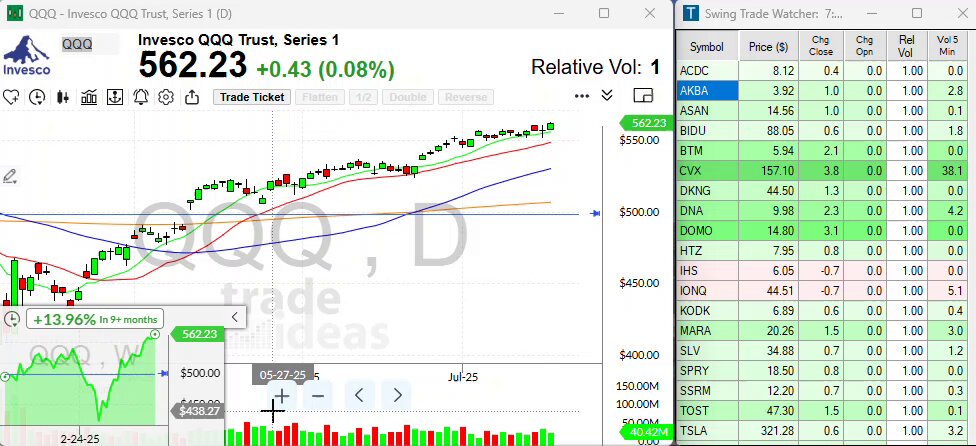Open indicators bar-chart icon in toolbar
Screen dimensions: 976x446
(x=88, y=97)
